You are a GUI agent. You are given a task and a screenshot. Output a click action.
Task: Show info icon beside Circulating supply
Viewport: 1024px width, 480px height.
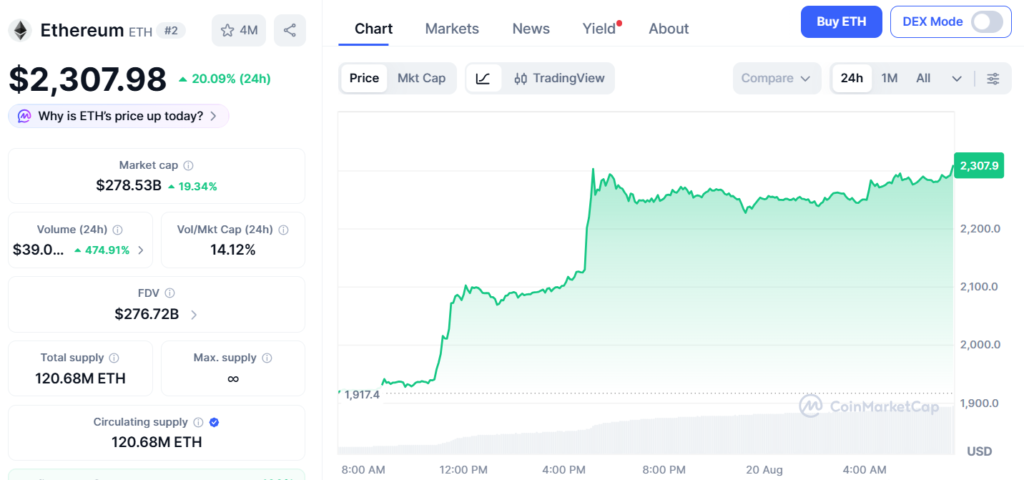coord(199,423)
